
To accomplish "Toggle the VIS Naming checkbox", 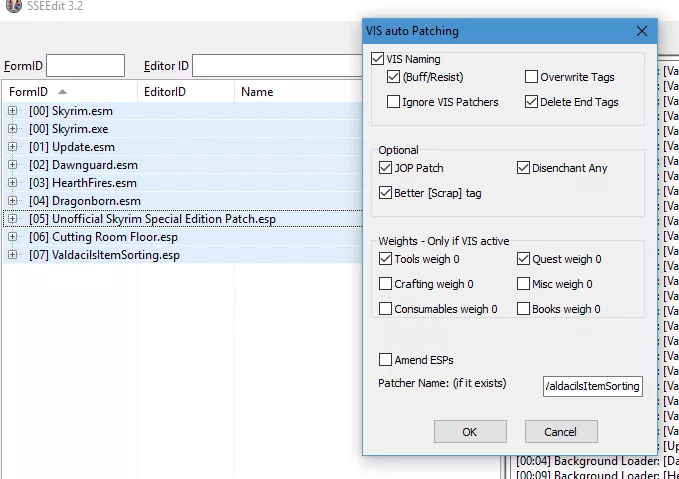I will [378, 59].
